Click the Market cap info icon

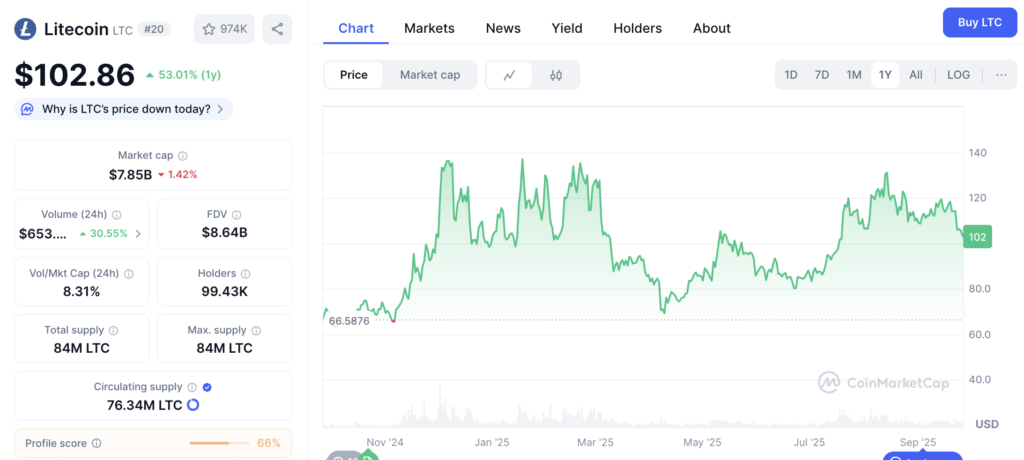tap(183, 156)
